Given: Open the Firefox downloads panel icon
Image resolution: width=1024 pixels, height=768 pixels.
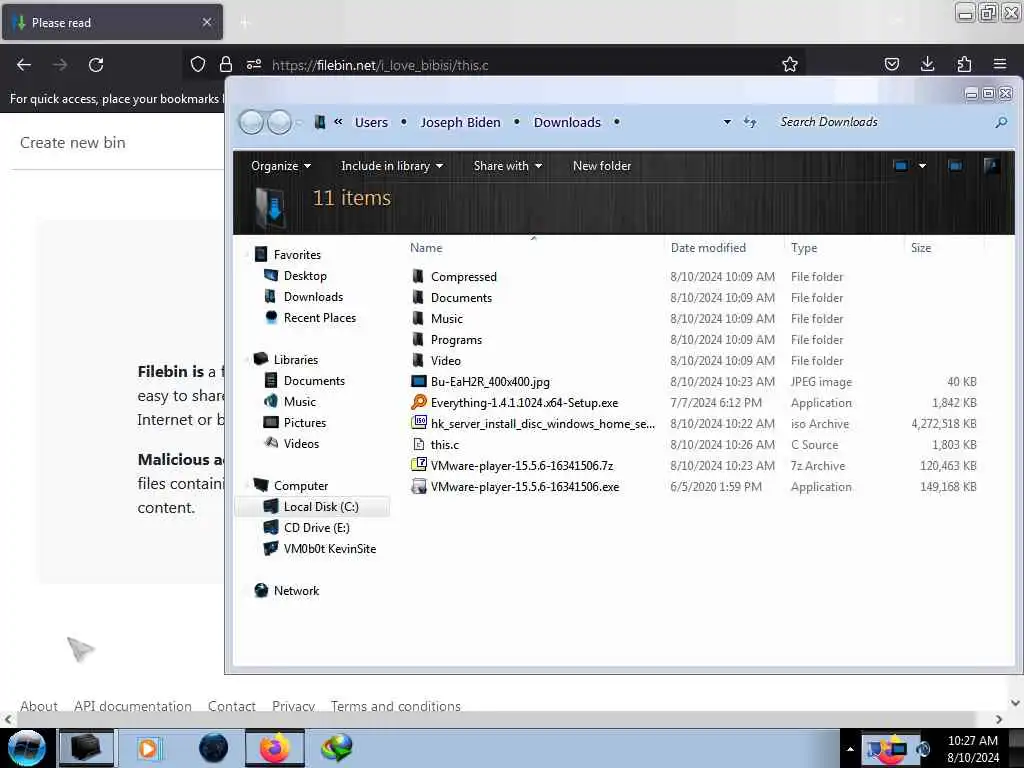Looking at the screenshot, I should coord(927,64).
